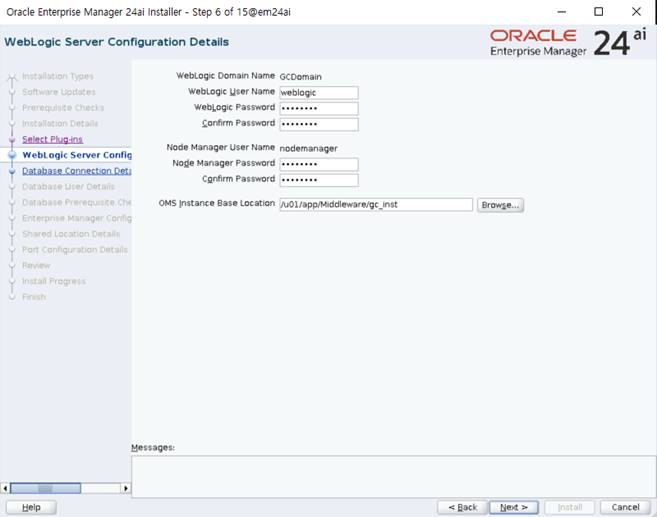Screen dimensions: 657x517
Task: Select the Shared Location Details step
Action: click(71, 234)
